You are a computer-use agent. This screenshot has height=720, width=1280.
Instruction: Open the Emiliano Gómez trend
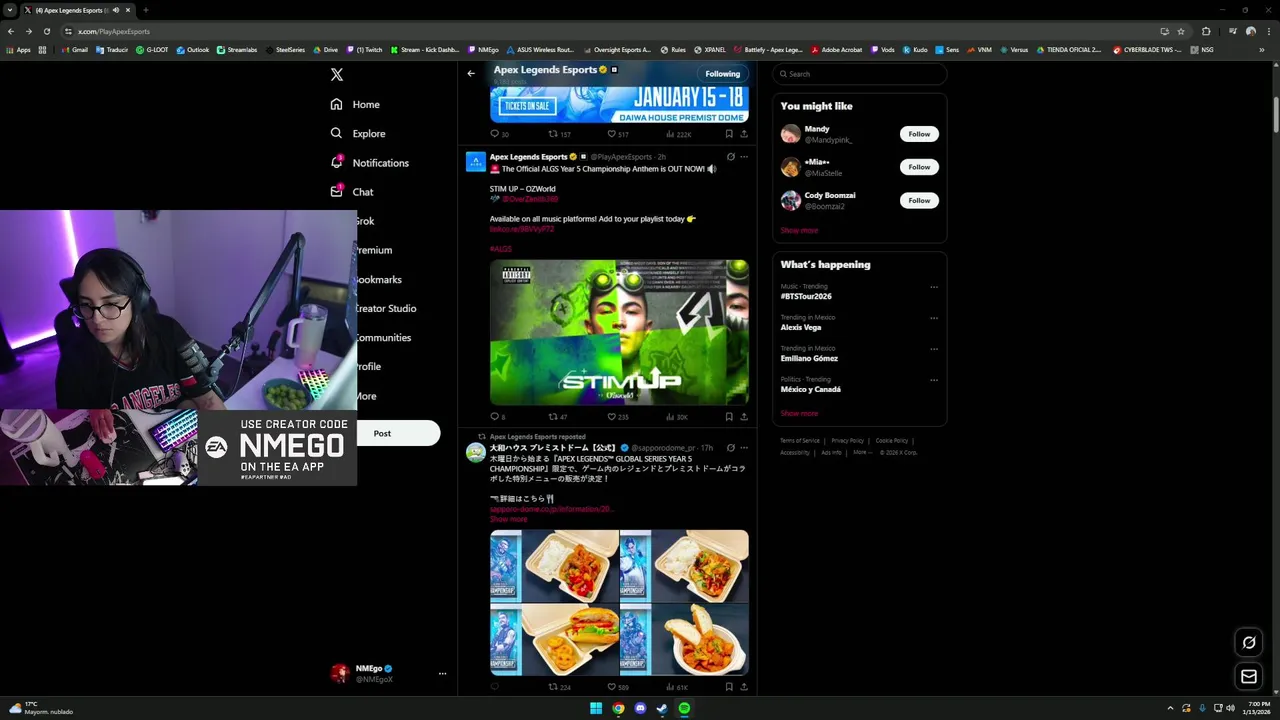point(809,358)
